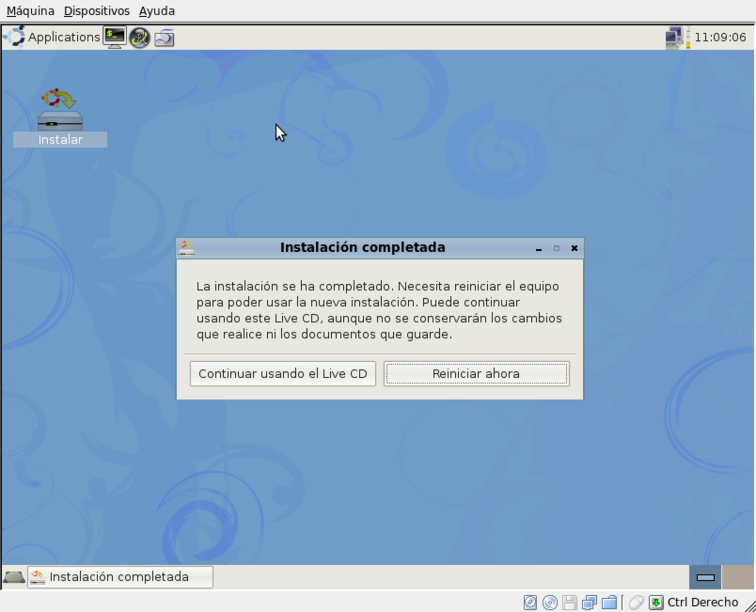Open the Máquina menu
Viewport: 756px width, 612px height.
coord(30,11)
